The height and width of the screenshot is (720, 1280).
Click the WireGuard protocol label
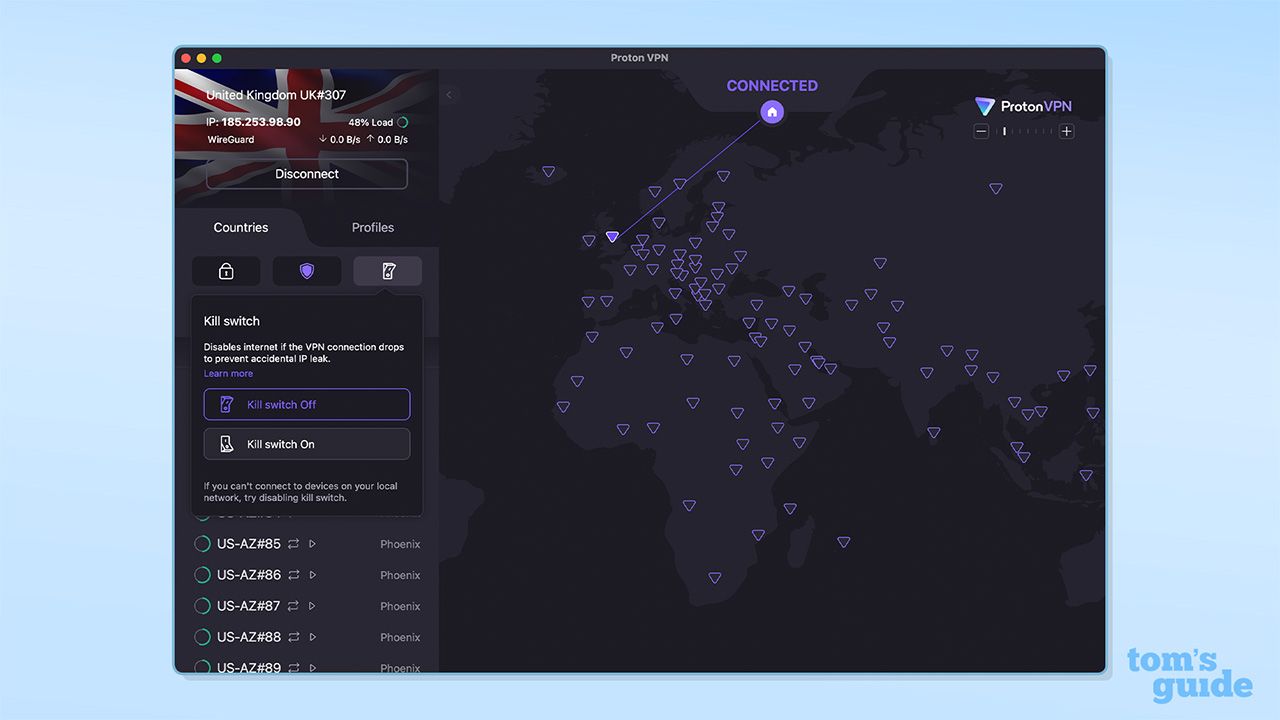click(231, 140)
